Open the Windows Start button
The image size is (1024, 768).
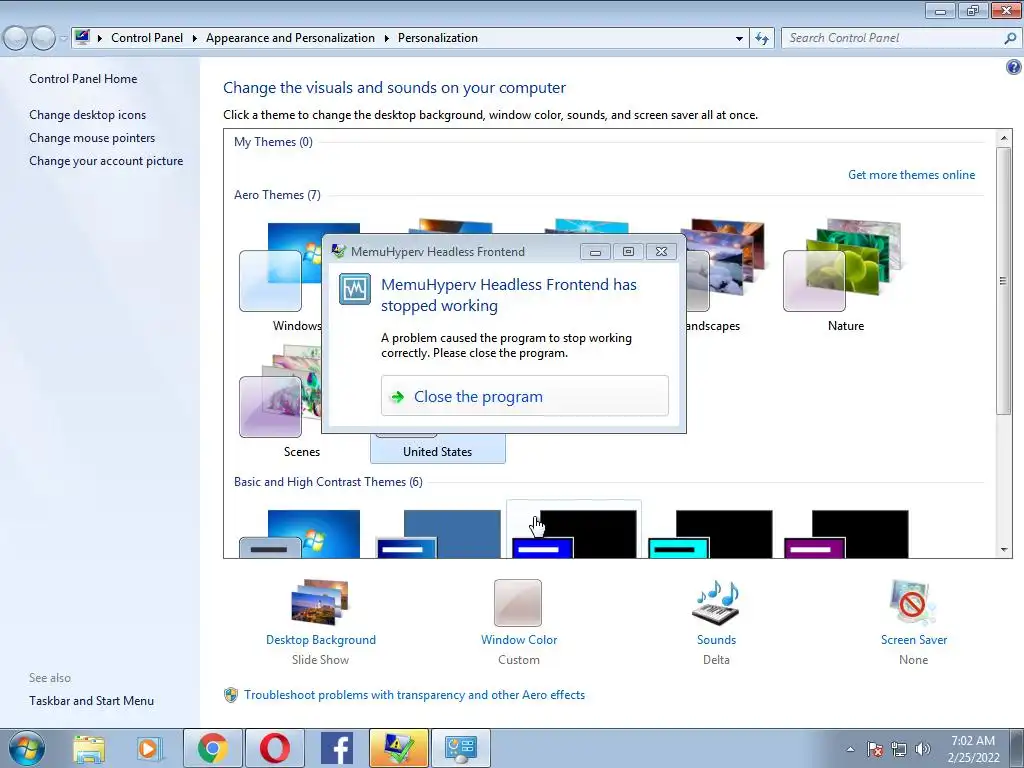click(x=26, y=748)
